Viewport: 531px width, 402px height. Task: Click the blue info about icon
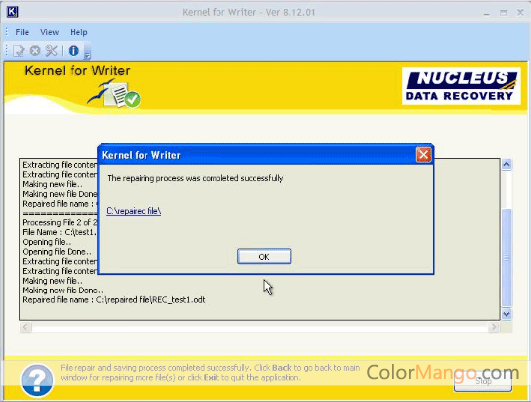[x=73, y=51]
